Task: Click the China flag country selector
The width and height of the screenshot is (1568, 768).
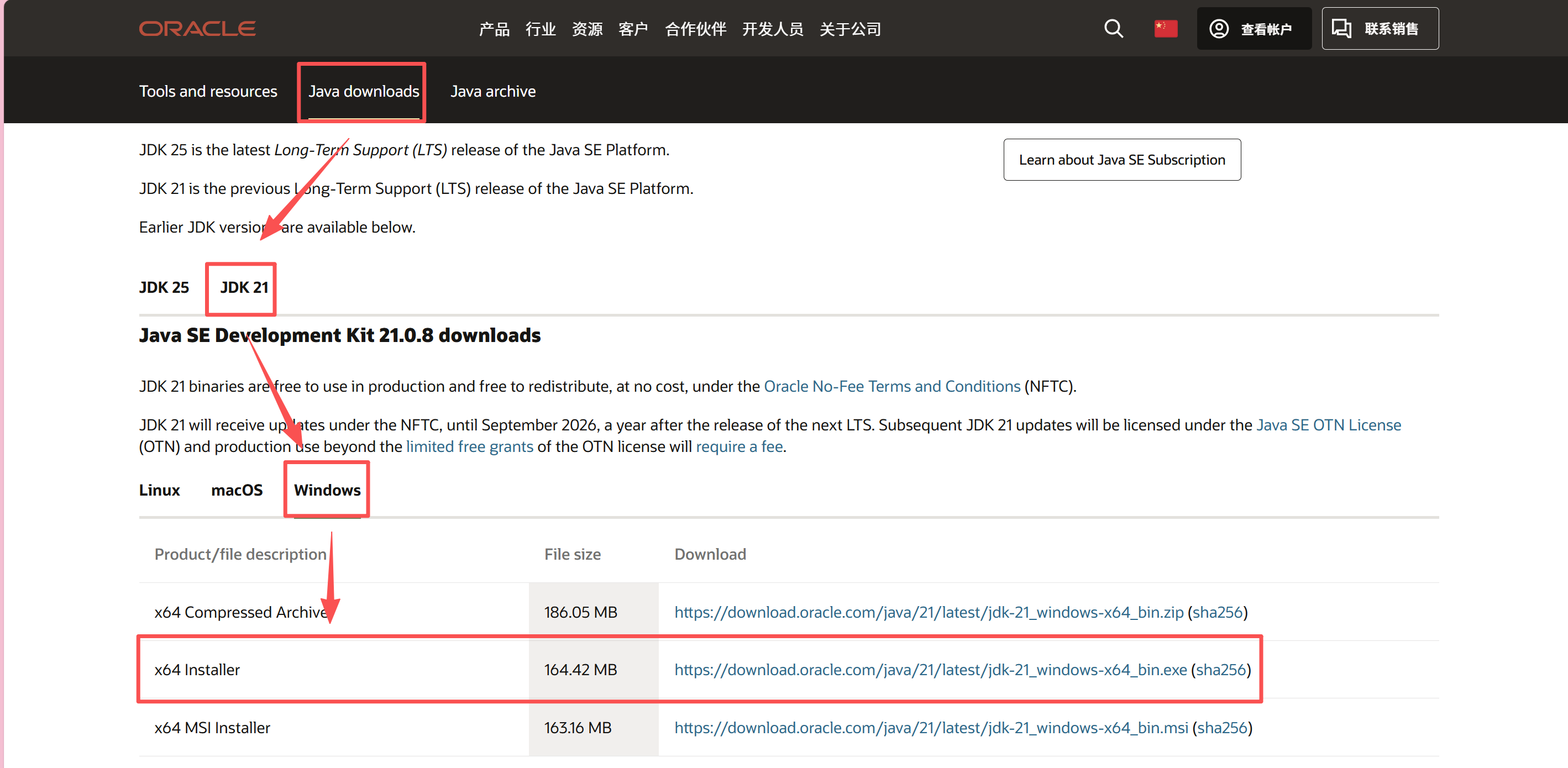Action: point(1165,29)
